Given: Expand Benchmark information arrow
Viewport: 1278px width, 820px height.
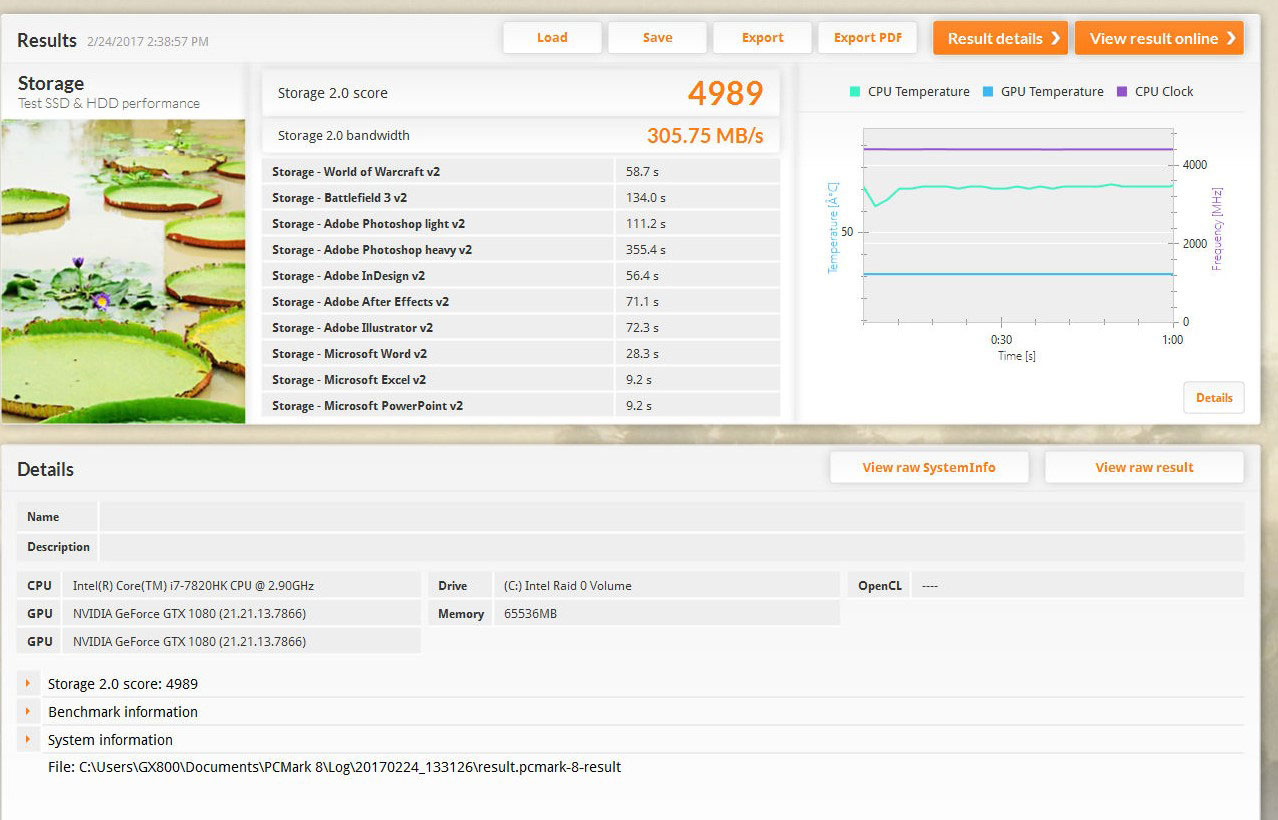Looking at the screenshot, I should (28, 712).
